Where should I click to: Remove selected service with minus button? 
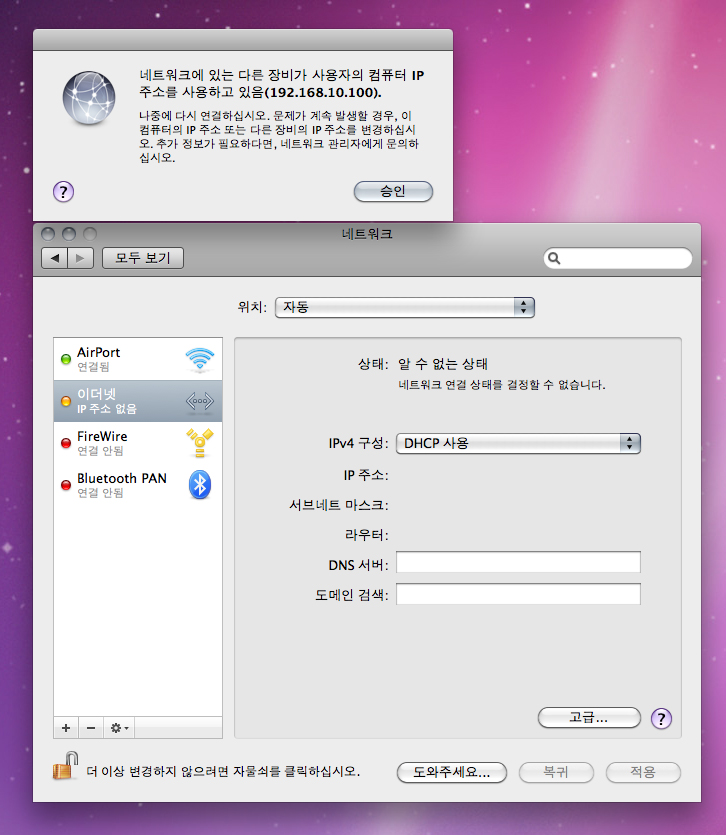tap(90, 727)
